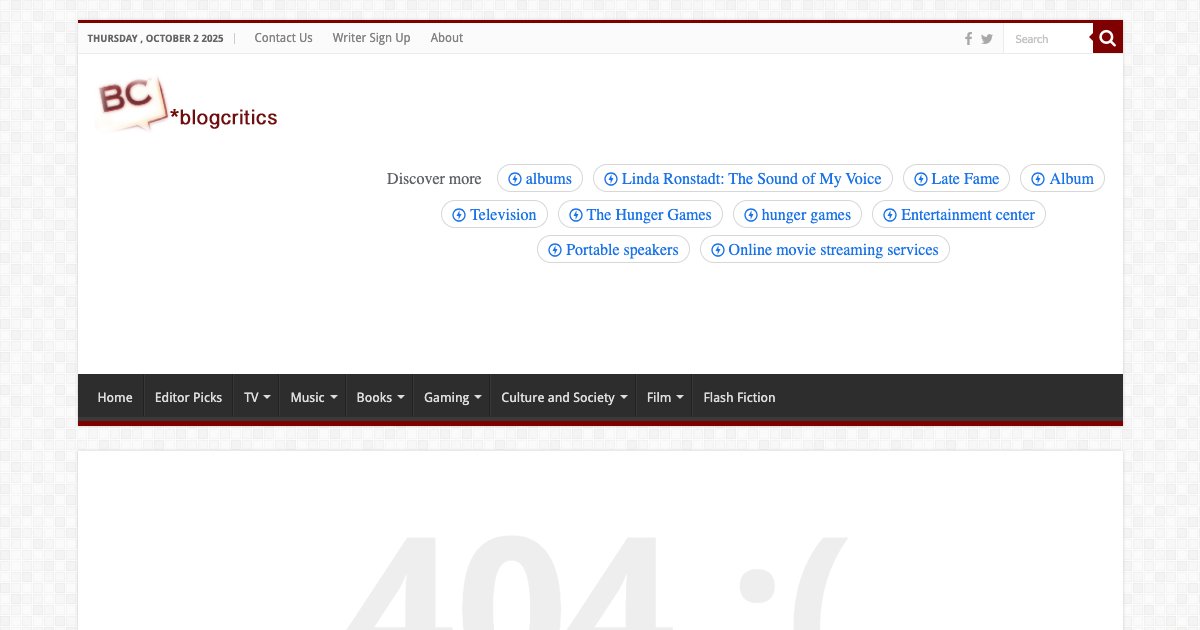Image resolution: width=1200 pixels, height=630 pixels.
Task: Click the arrow icon beside Portable speakers
Action: pos(555,250)
